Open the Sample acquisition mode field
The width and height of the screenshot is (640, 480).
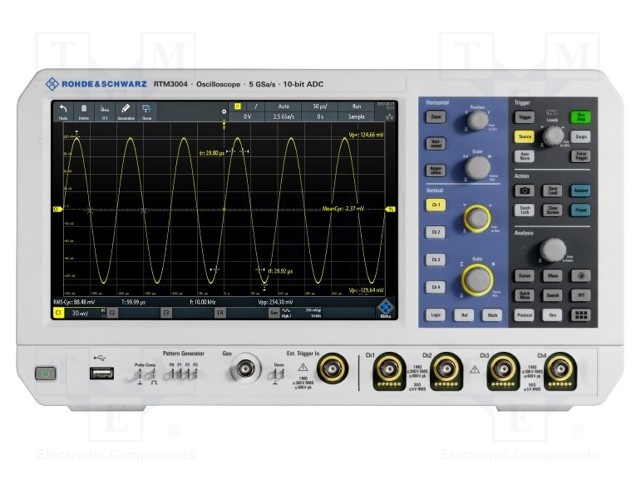coord(356,116)
